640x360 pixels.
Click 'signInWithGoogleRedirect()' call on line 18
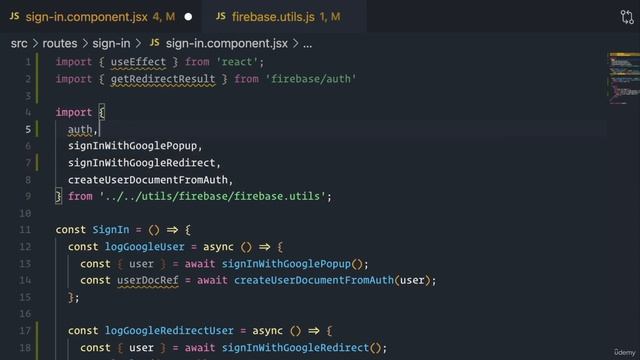pyautogui.click(x=302, y=348)
